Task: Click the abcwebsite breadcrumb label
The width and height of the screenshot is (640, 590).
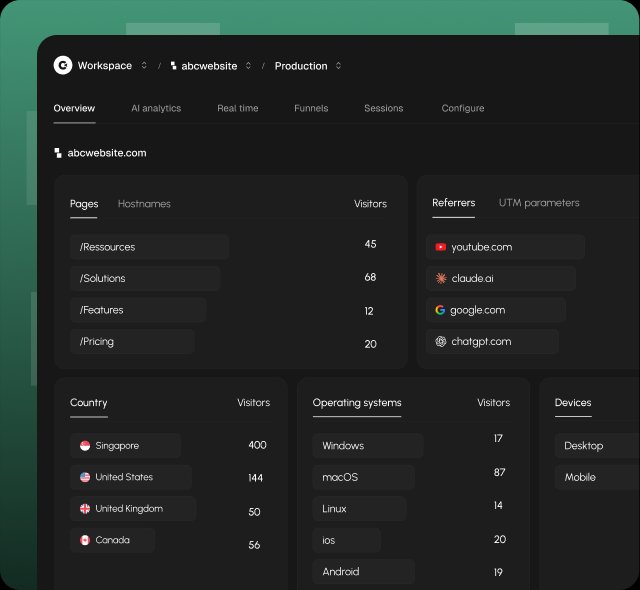Action: click(x=209, y=66)
